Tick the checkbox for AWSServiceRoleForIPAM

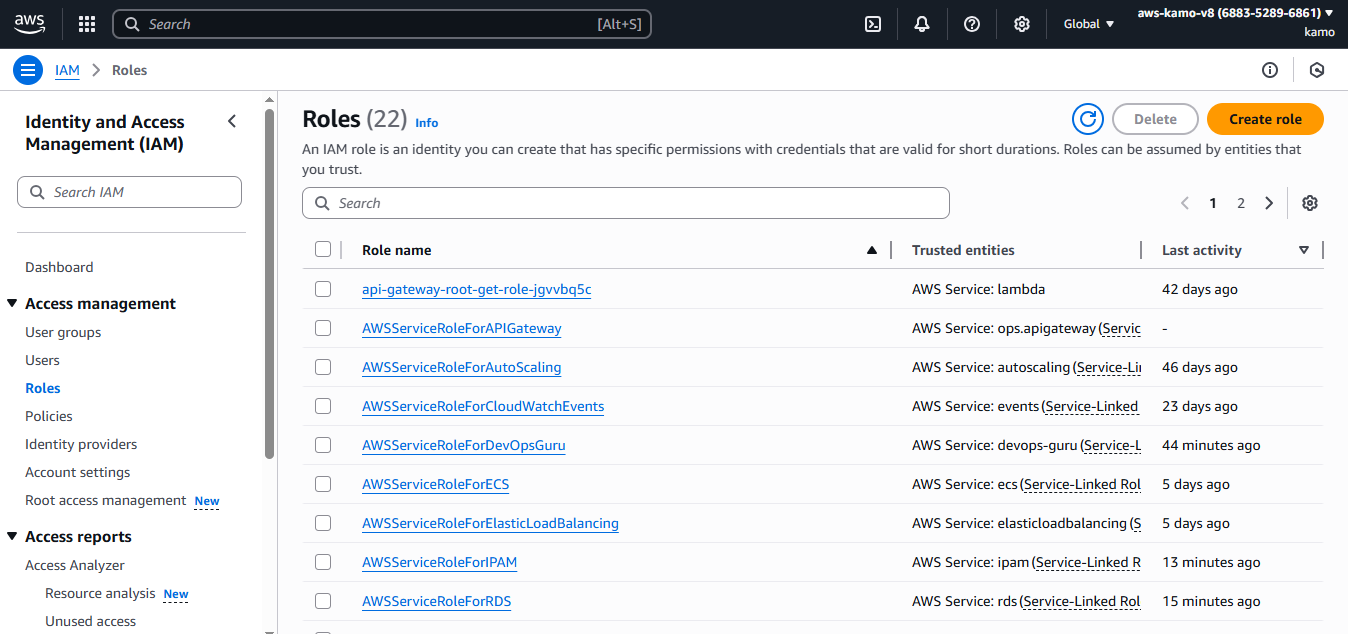click(323, 562)
